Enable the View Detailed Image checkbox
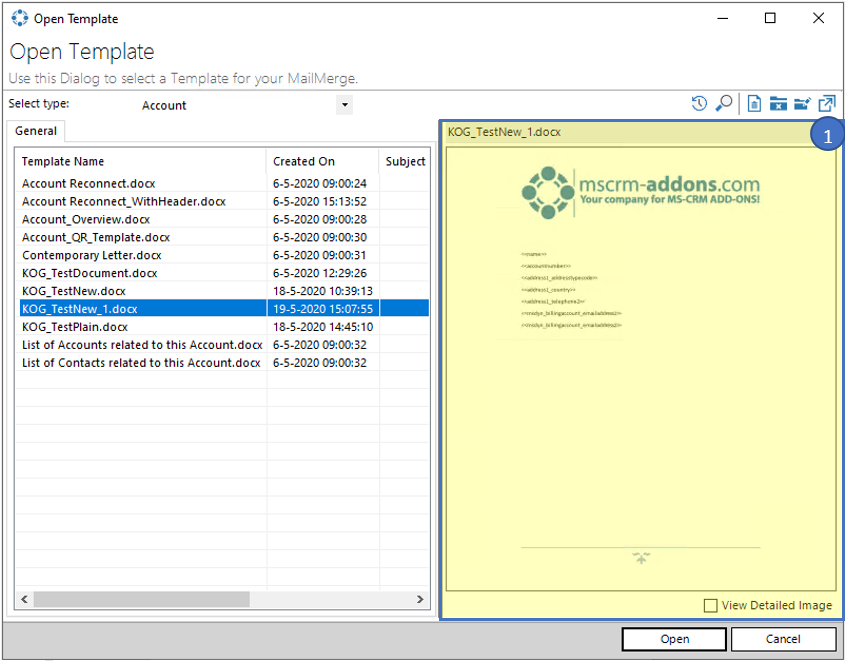 coord(710,606)
